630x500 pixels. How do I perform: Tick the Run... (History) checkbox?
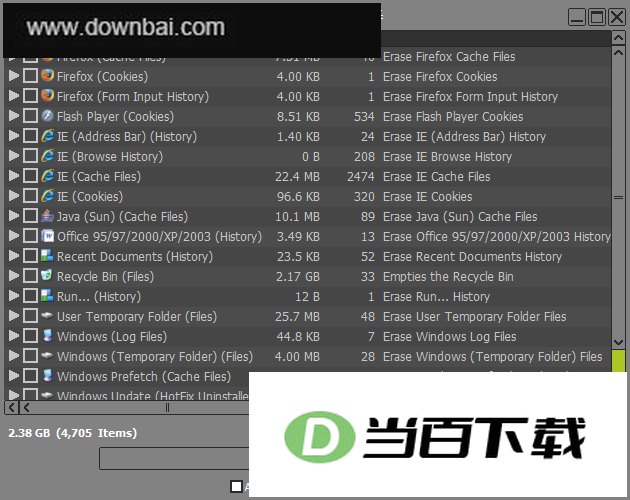click(30, 296)
